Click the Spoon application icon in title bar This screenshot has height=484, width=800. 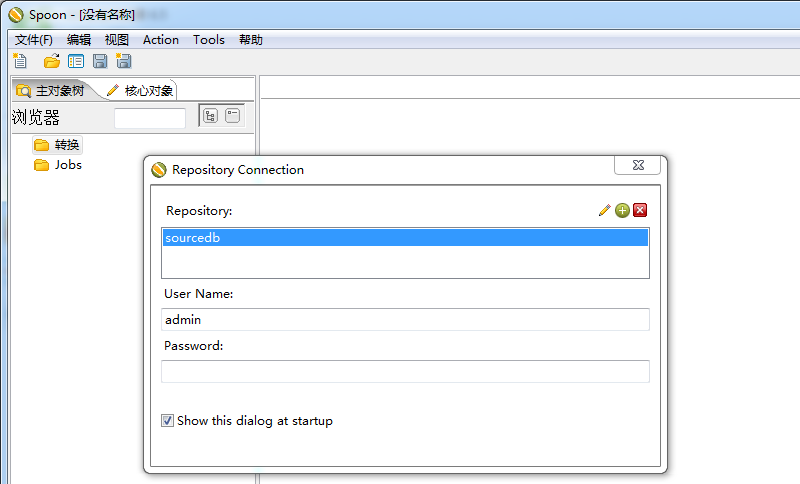16,15
